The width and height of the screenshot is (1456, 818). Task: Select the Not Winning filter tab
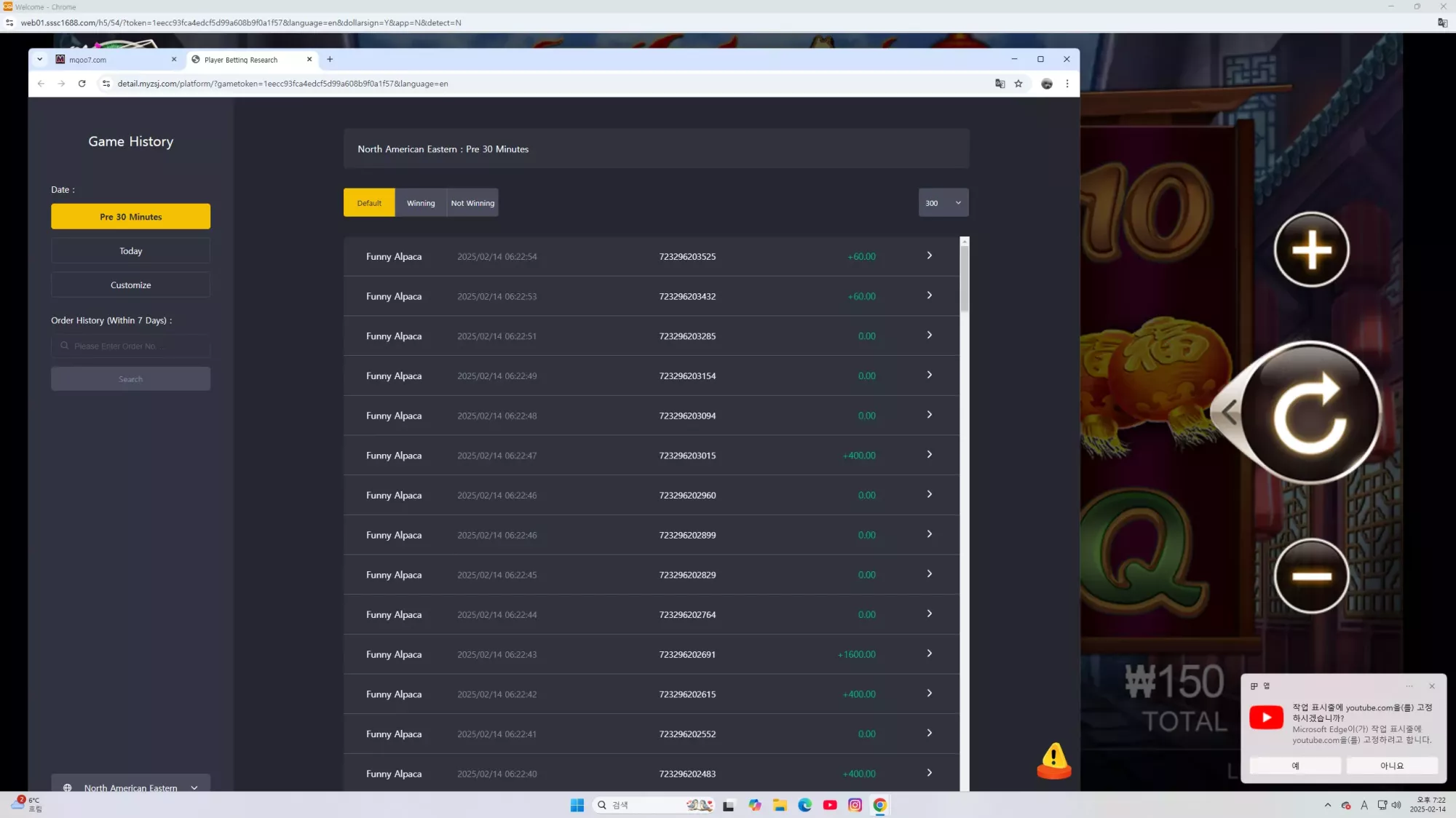coord(472,203)
